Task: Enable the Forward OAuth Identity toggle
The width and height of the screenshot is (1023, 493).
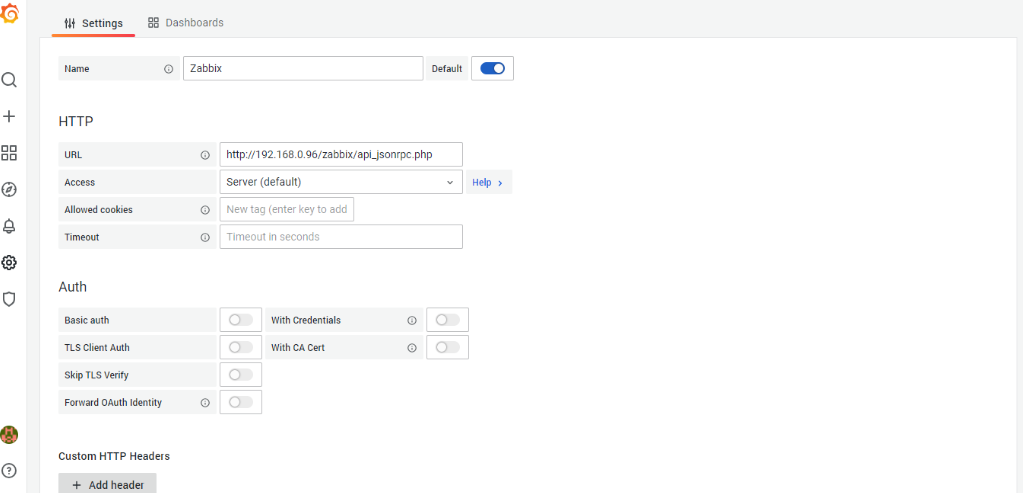Action: 241,402
